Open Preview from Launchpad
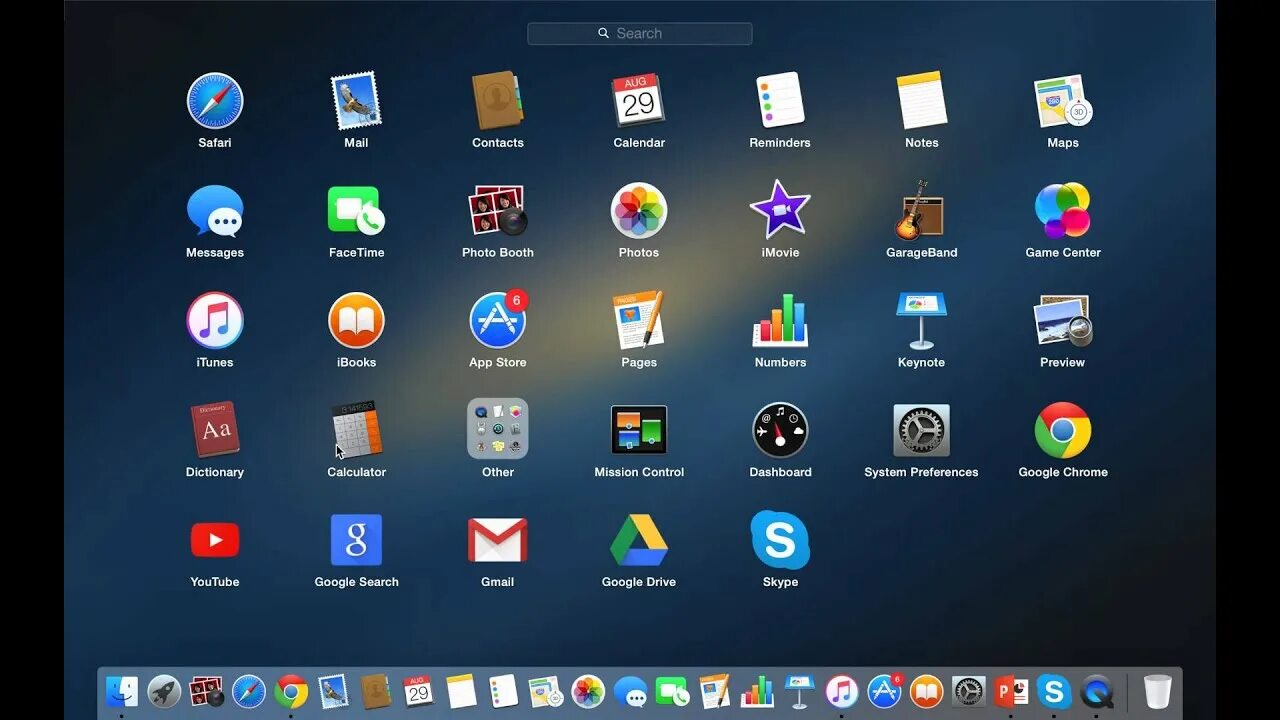 pos(1063,321)
